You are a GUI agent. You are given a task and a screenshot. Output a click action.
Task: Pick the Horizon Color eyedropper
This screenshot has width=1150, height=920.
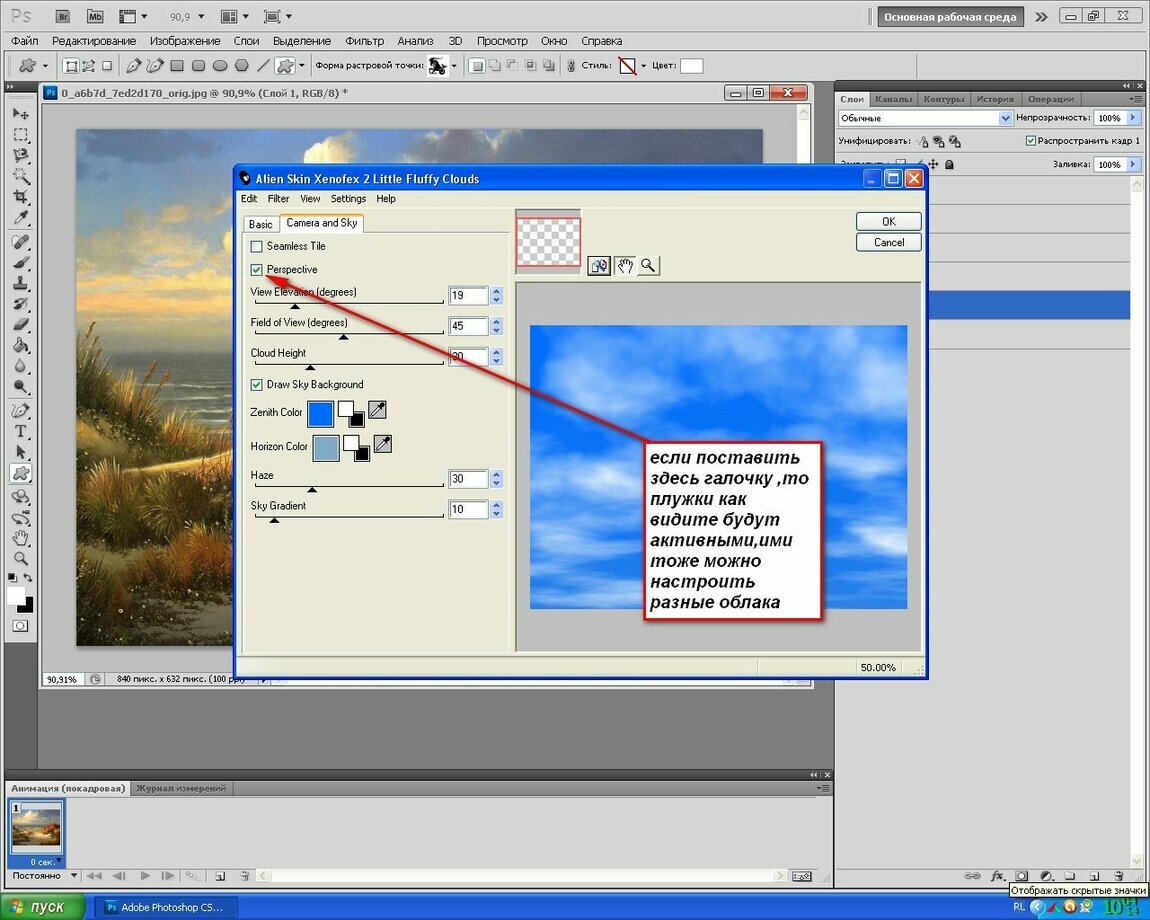[x=382, y=443]
